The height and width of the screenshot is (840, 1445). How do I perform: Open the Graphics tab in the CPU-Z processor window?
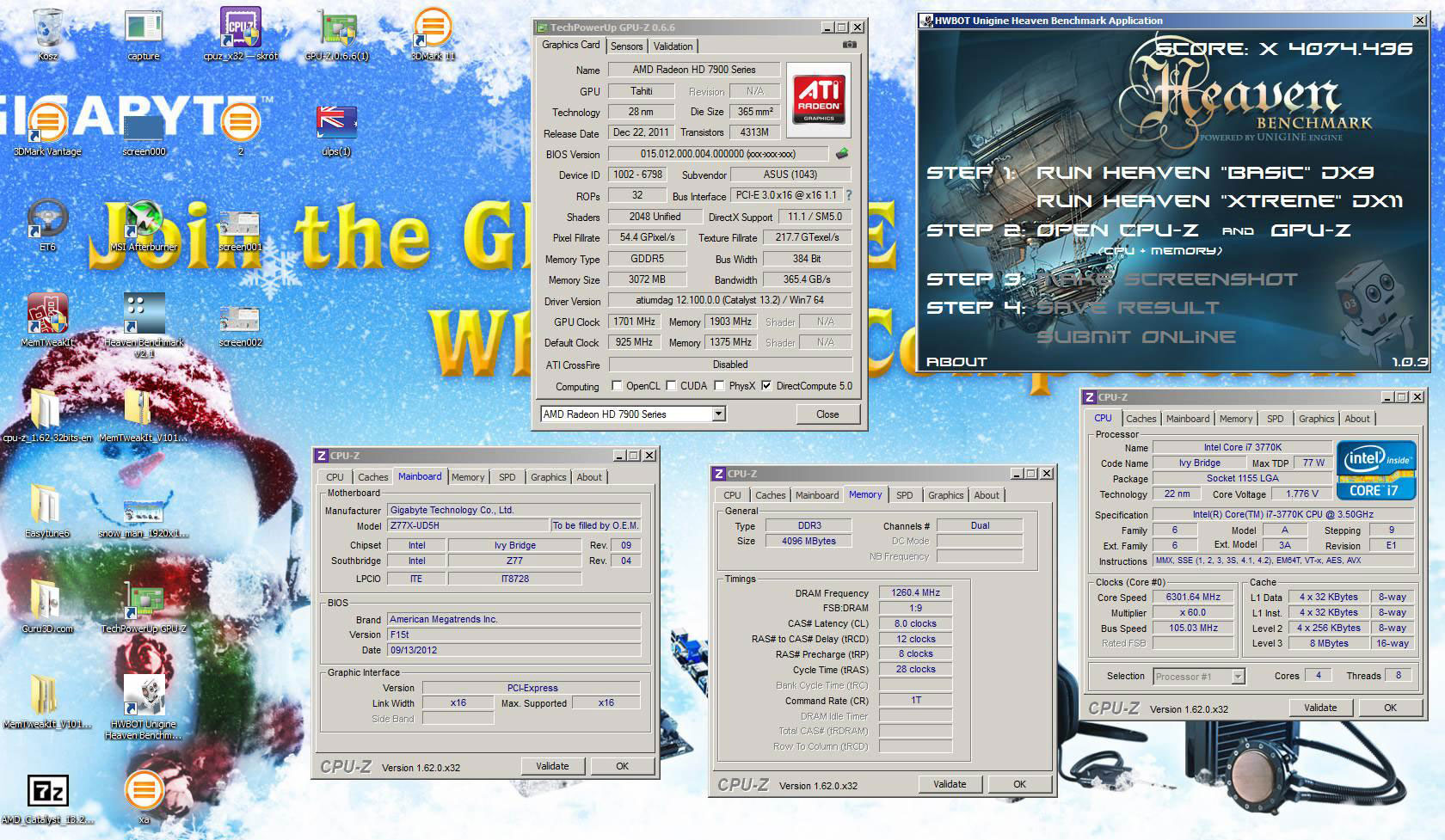pyautogui.click(x=1317, y=419)
